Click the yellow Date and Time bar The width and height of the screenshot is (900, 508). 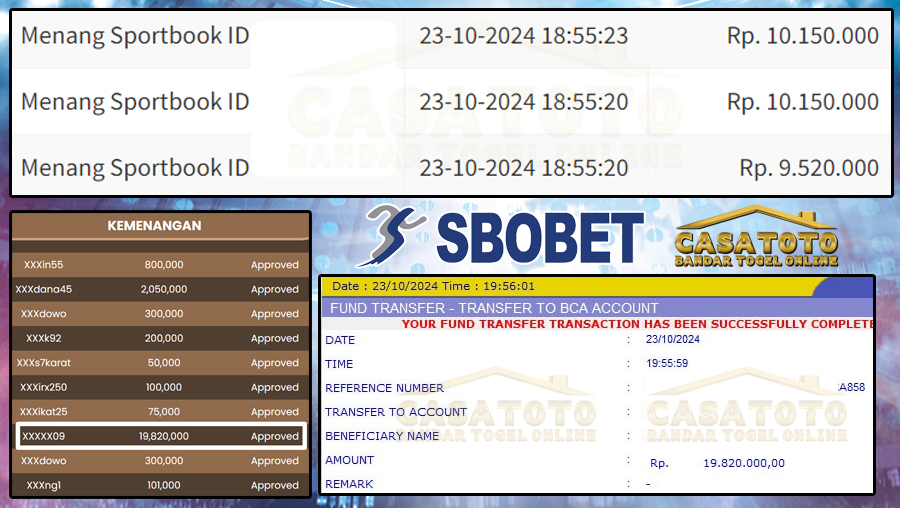click(560, 286)
